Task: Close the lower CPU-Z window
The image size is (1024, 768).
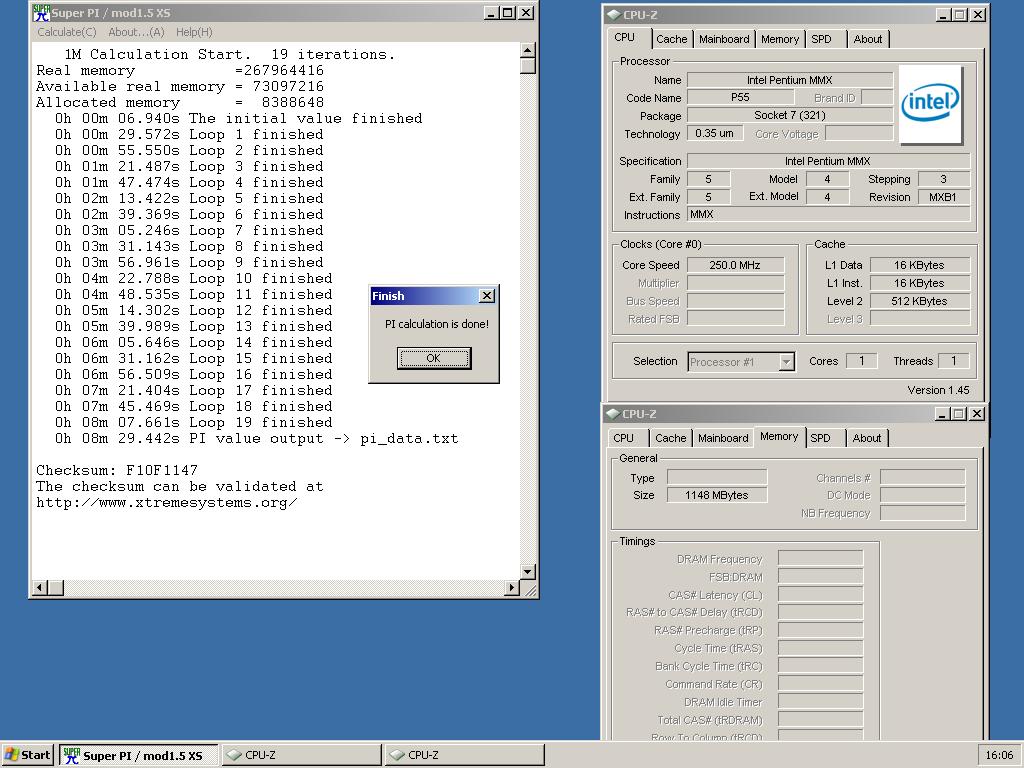Action: (976, 413)
